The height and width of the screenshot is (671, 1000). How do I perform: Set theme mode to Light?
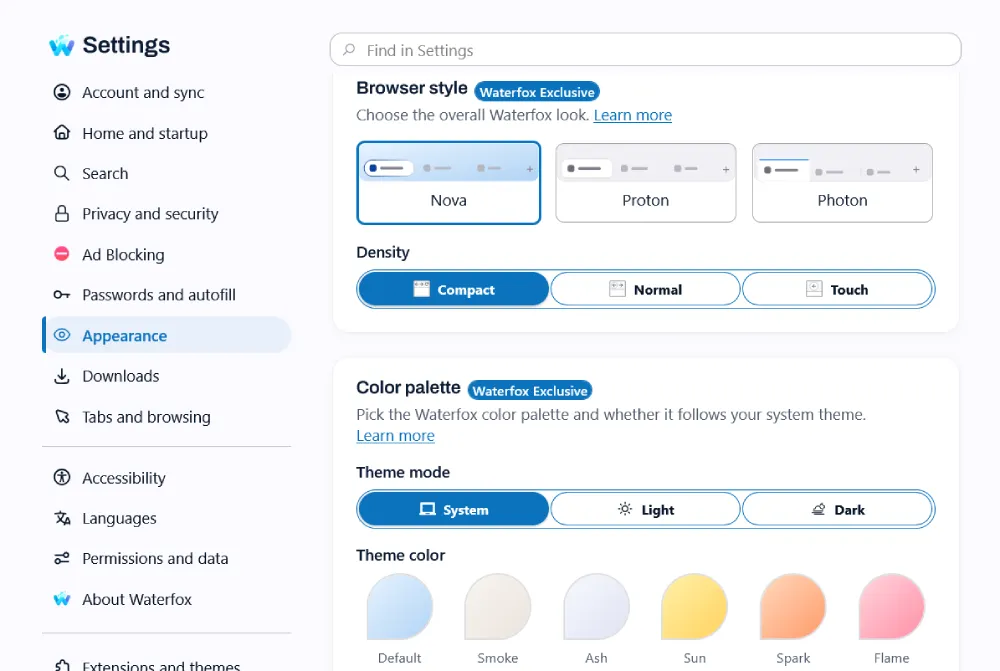click(x=645, y=510)
